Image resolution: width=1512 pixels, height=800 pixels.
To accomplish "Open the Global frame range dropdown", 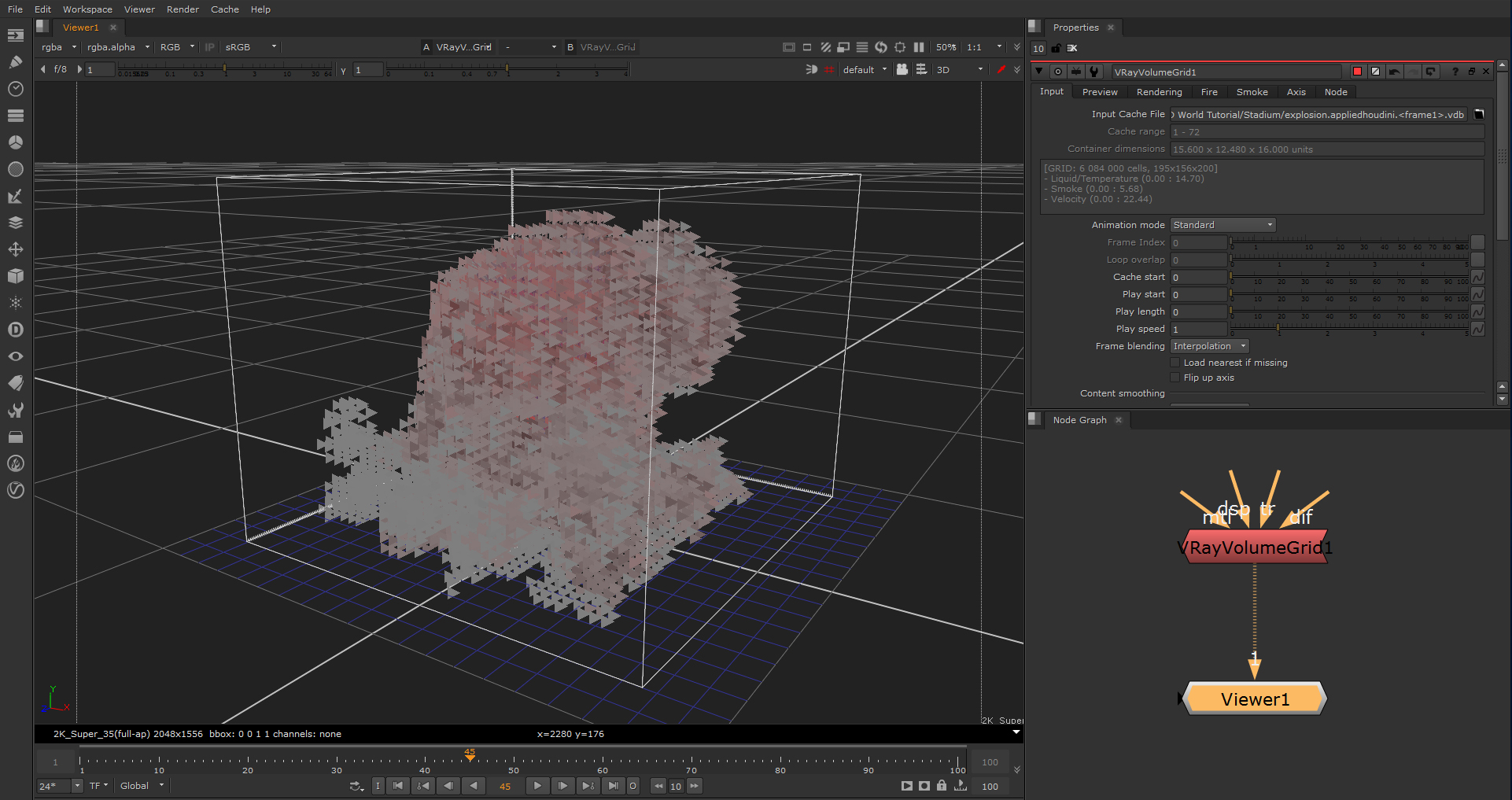I will (142, 786).
